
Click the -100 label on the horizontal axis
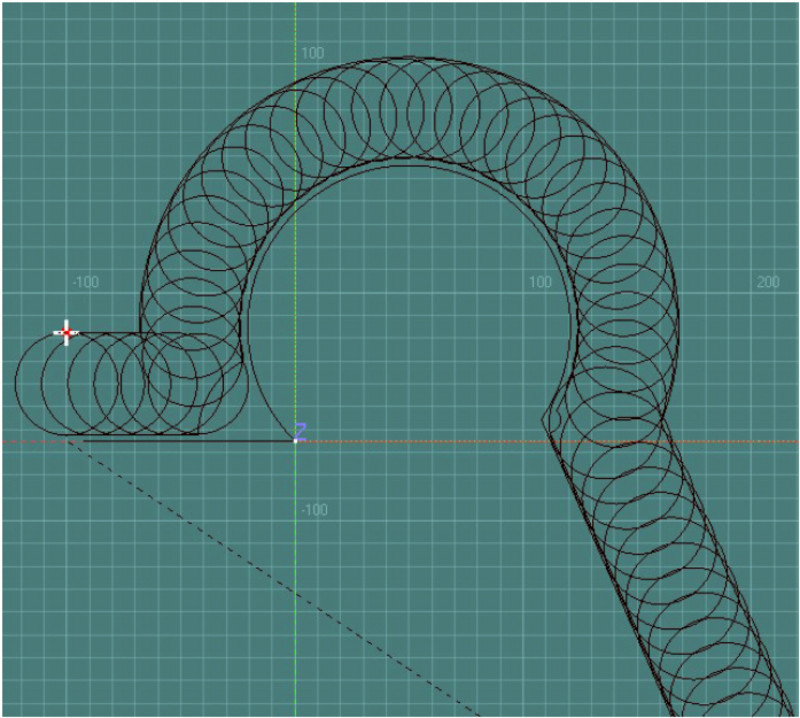(x=85, y=282)
